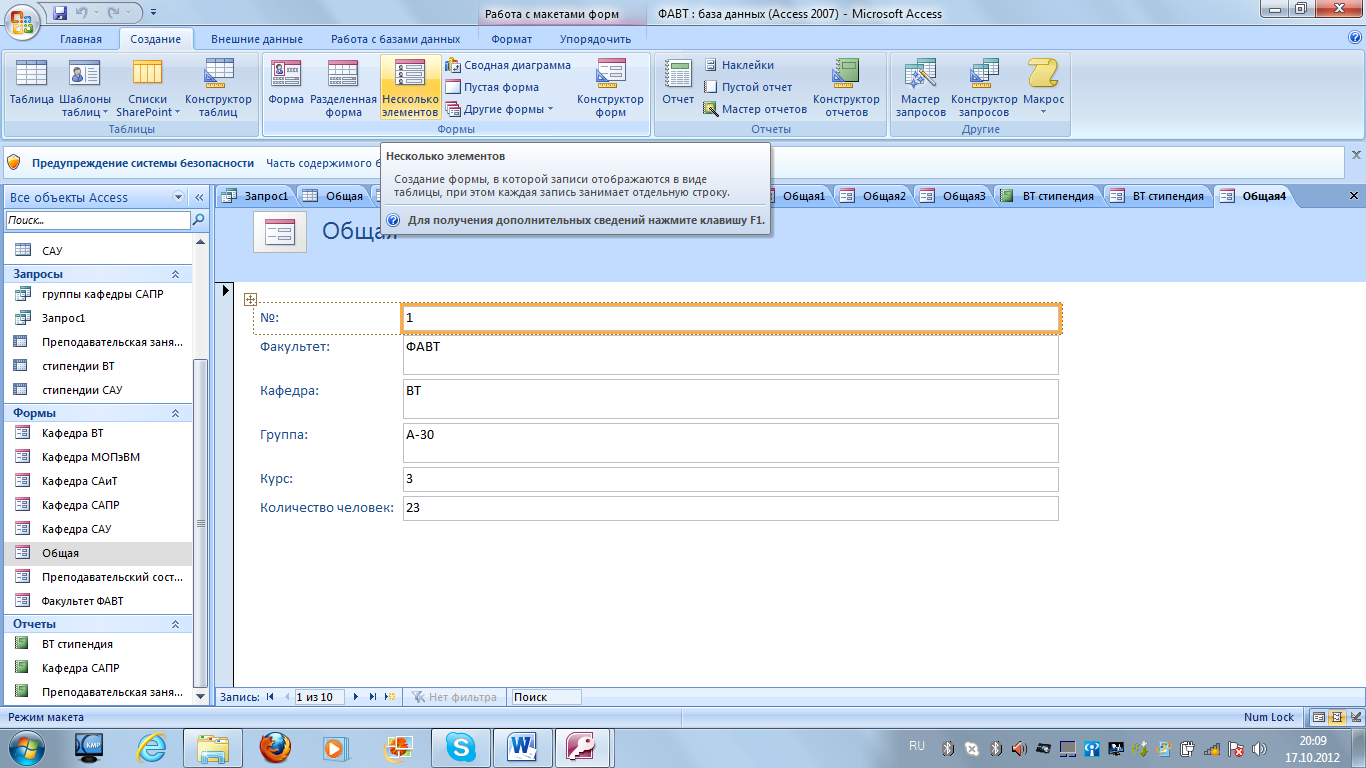This screenshot has width=1366, height=768.
Task: Click the Макрос macro icon
Action: coord(1043,74)
